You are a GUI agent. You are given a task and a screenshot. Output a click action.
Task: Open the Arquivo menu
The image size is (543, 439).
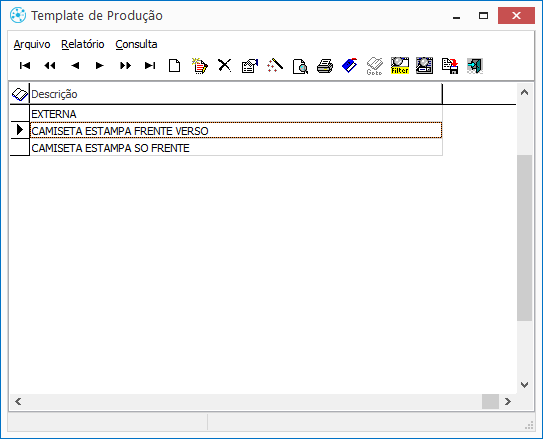point(32,44)
